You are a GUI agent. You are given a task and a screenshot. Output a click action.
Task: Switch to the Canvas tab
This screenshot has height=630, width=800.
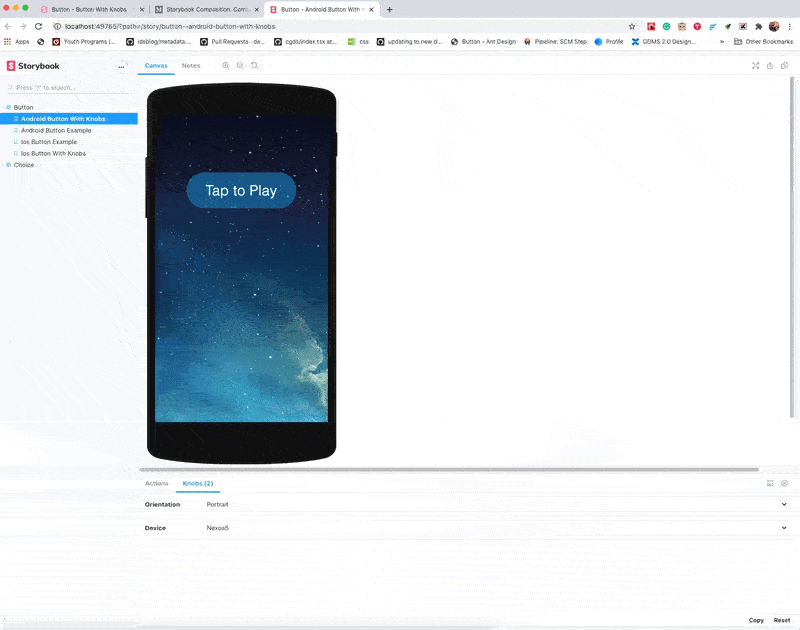click(156, 66)
